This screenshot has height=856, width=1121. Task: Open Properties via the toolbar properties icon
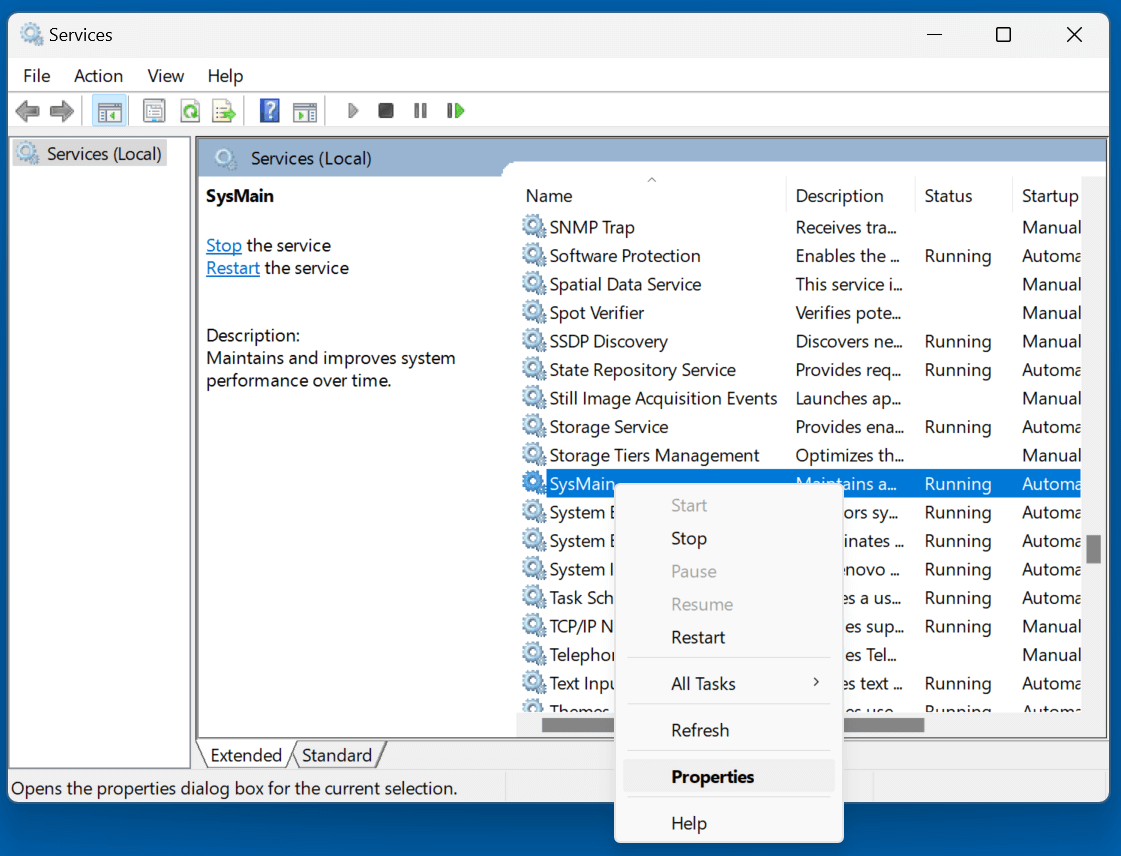pos(154,110)
